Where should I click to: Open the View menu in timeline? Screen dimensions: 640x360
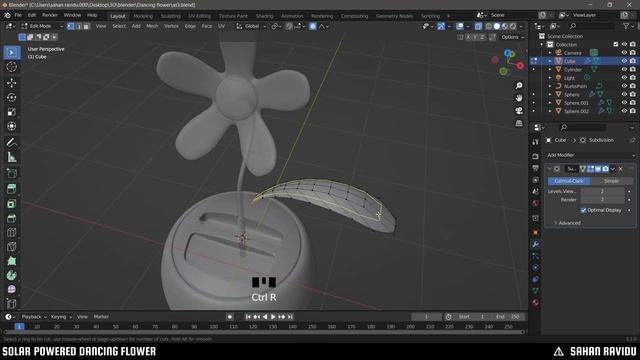(82, 317)
